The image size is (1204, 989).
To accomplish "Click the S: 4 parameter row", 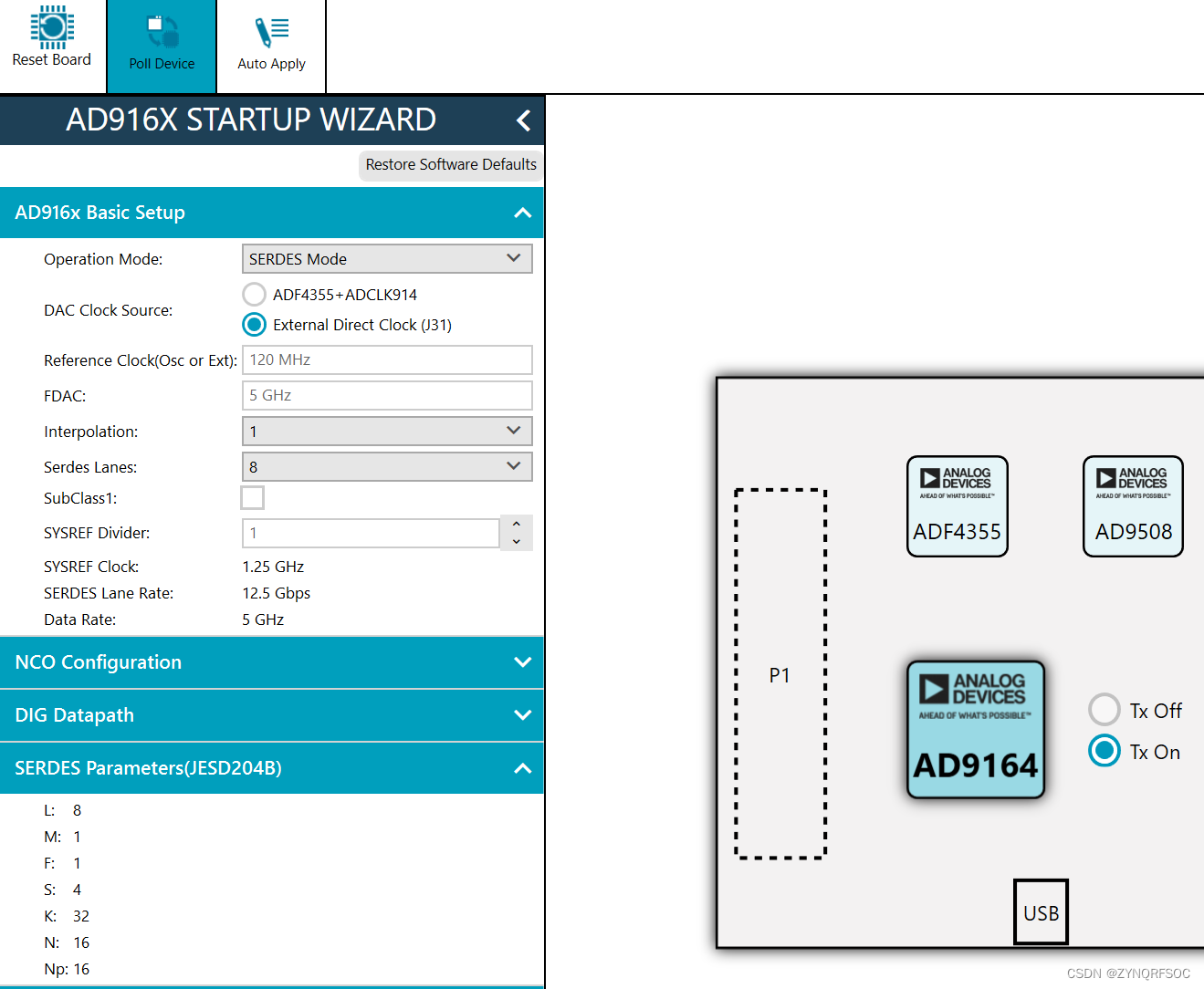I will point(63,890).
